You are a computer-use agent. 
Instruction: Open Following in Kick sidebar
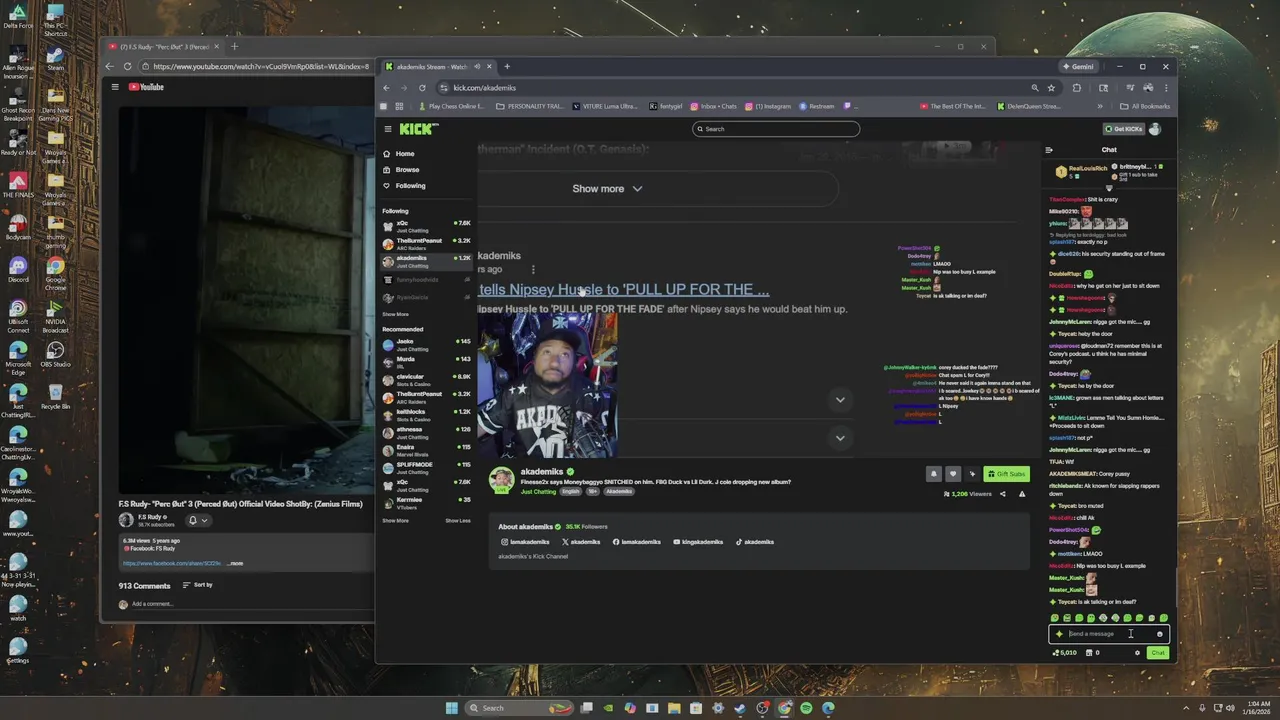(x=404, y=186)
